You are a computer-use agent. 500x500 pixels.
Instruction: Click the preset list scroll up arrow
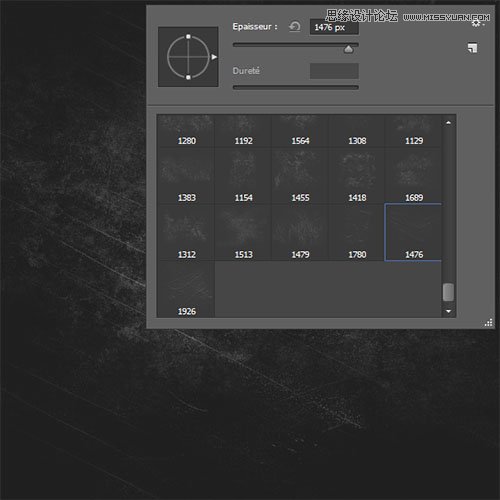[x=448, y=123]
